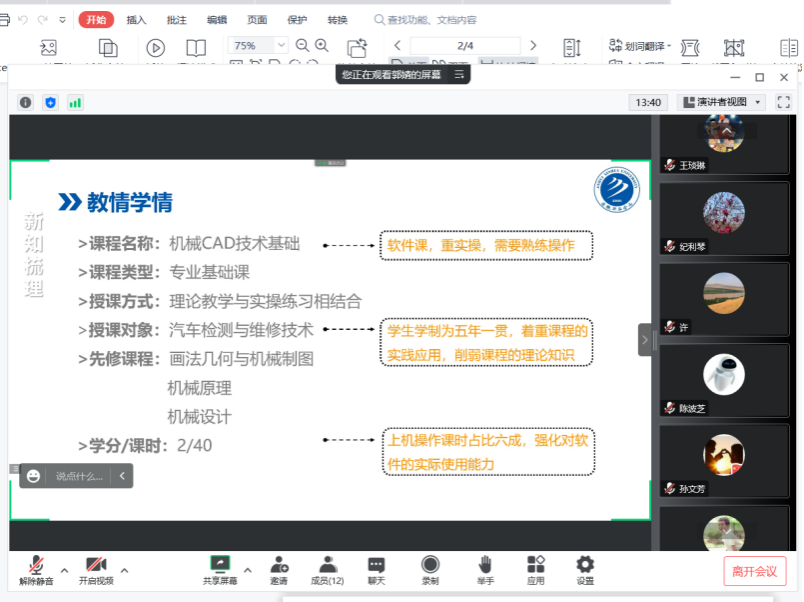Viewport: 804px width, 602px height.
Task: Expand video options arrow beside 开启视频
Action: 124,571
